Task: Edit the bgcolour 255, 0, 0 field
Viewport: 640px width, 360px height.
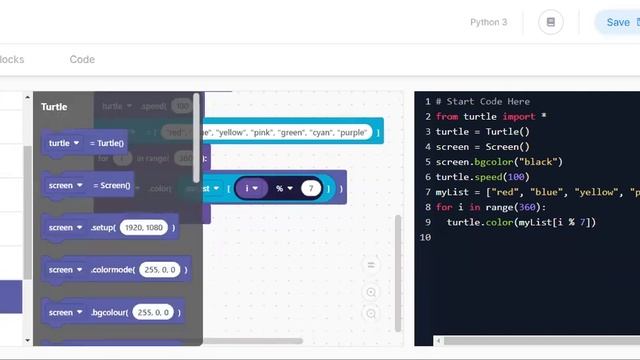Action: pos(153,312)
